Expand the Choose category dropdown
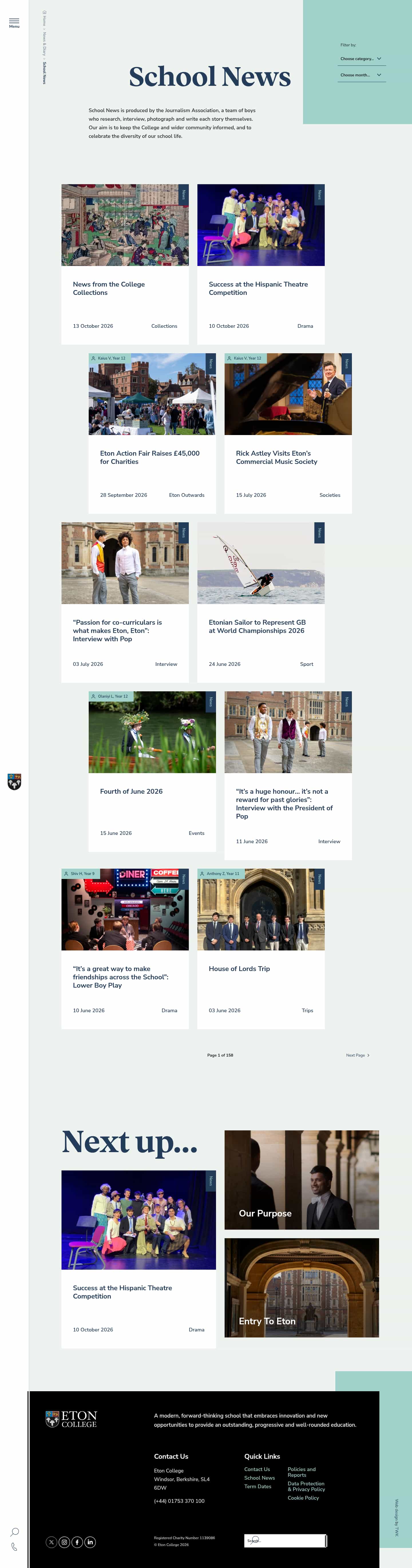Viewport: 412px width, 1568px height. pos(363,59)
